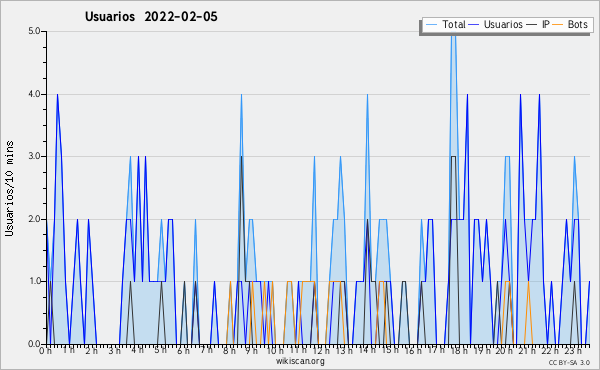600x370 pixels.
Task: Click the x-axis label '2 h'
Action: pyautogui.click(x=91, y=351)
